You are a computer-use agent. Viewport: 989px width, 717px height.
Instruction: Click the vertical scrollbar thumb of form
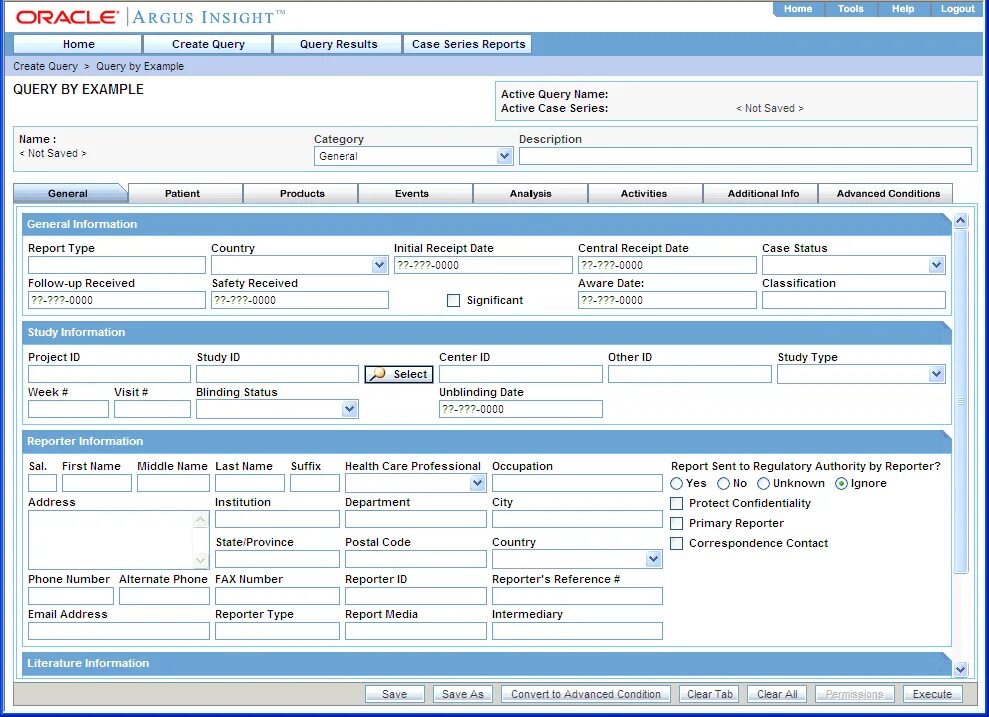coord(960,401)
